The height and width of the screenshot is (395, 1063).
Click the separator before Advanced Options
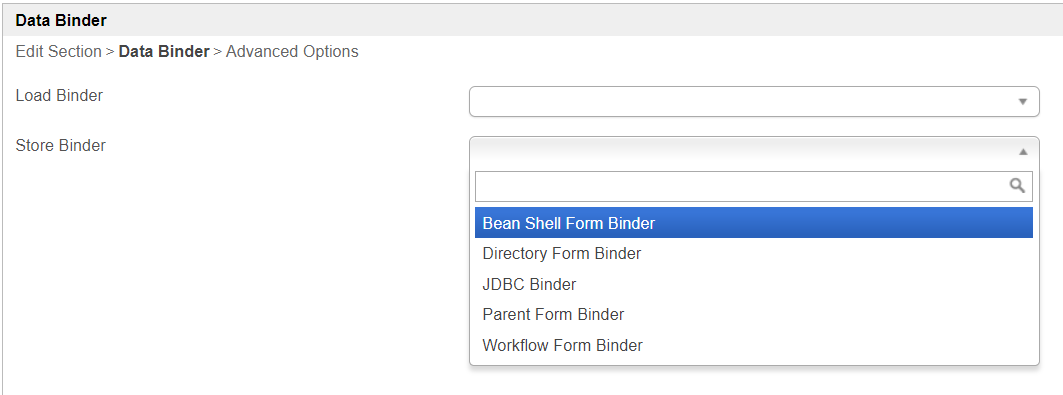(x=218, y=51)
